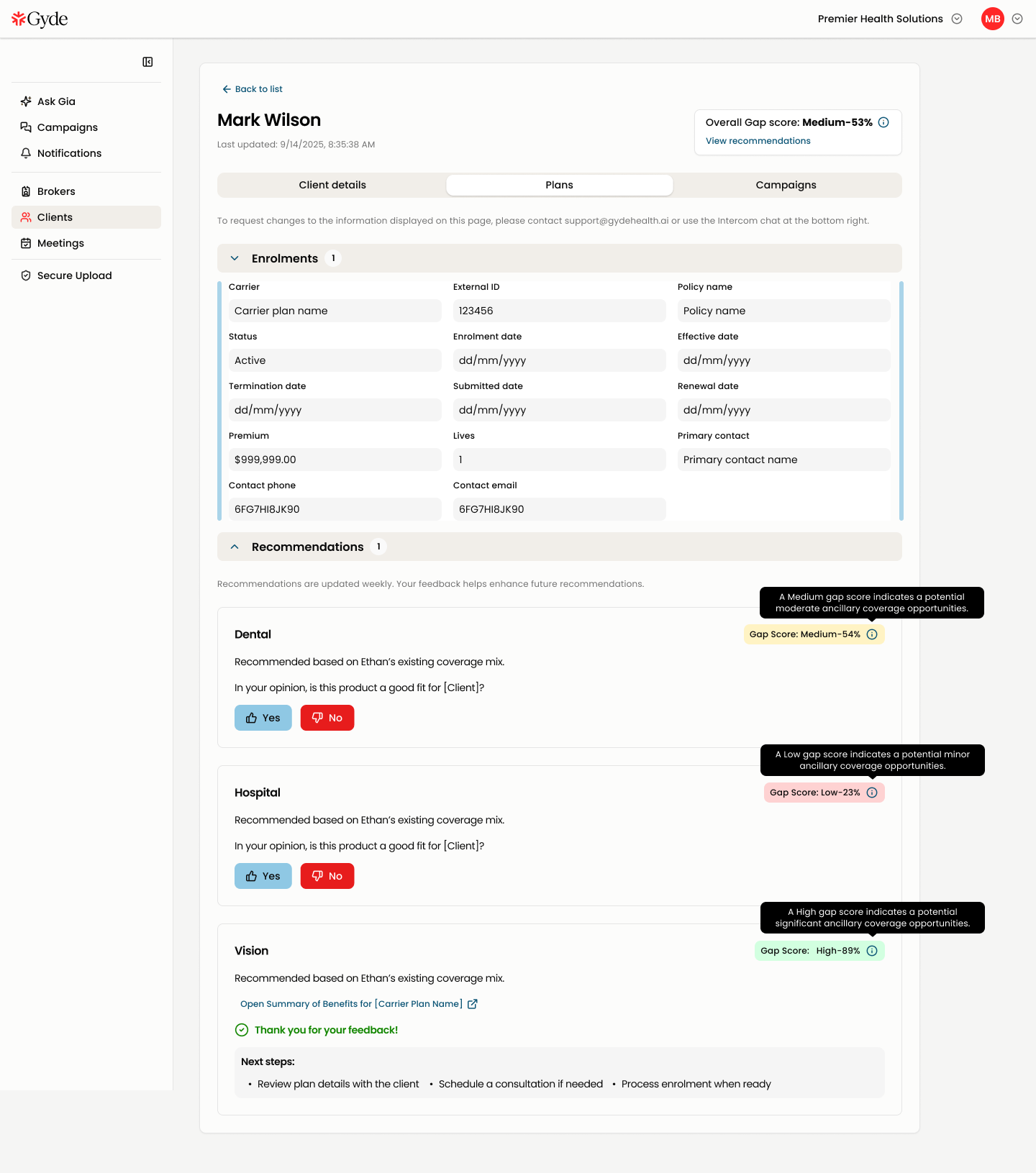
Task: Click the Gyde logo
Action: (40, 19)
